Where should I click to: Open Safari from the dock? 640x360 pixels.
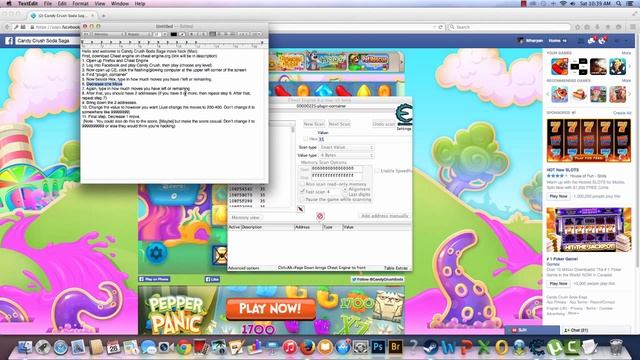point(60,347)
